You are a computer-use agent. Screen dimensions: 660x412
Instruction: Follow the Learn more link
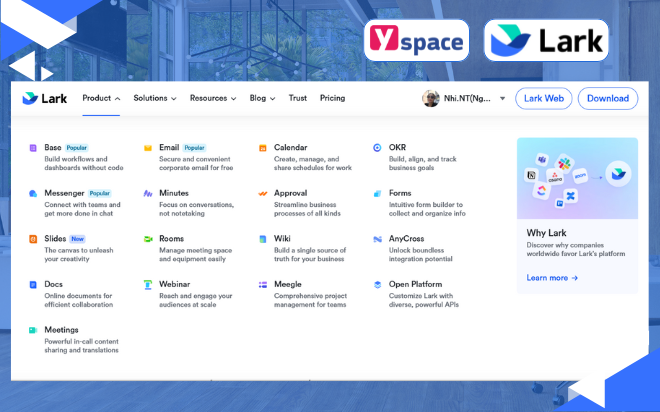coord(552,278)
